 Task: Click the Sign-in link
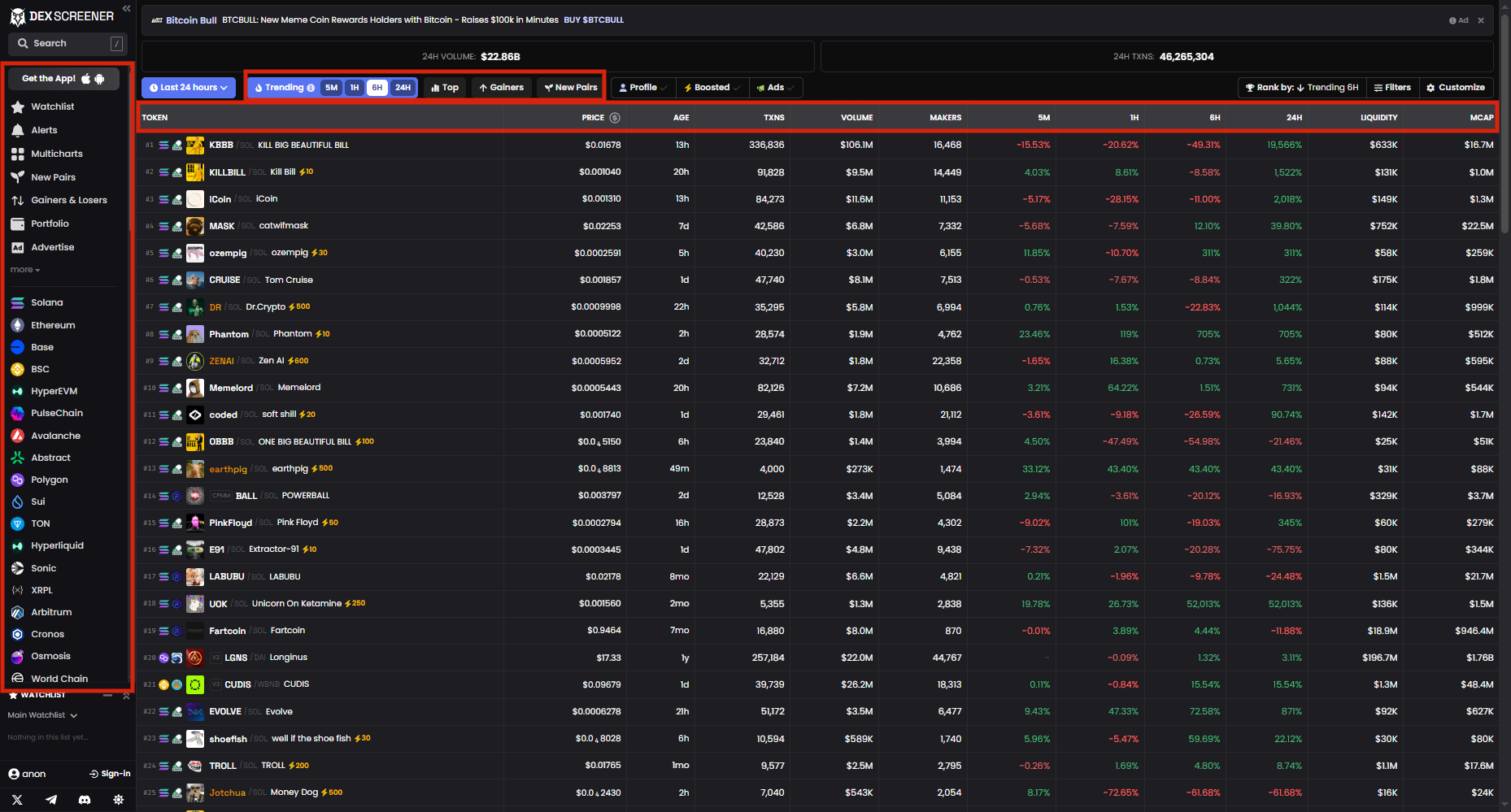pos(110,774)
